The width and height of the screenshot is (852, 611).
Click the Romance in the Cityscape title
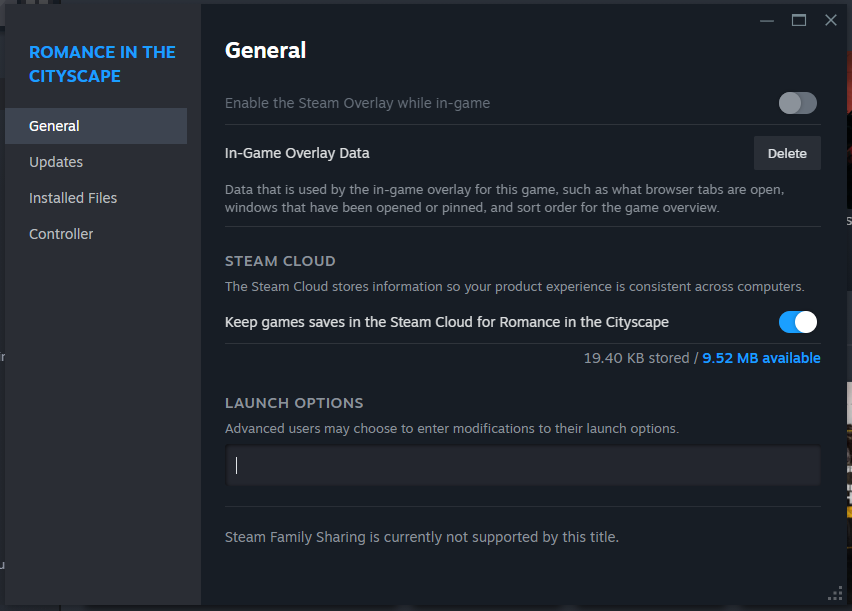[x=102, y=64]
